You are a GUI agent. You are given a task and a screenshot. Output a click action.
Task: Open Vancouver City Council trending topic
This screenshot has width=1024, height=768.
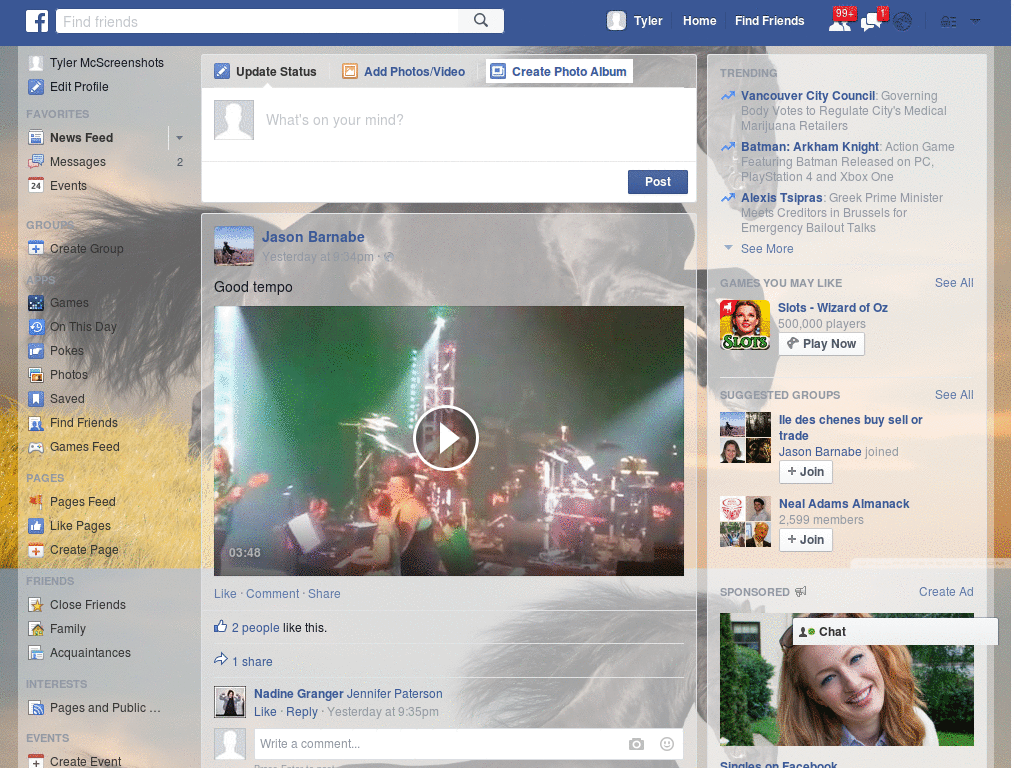807,96
